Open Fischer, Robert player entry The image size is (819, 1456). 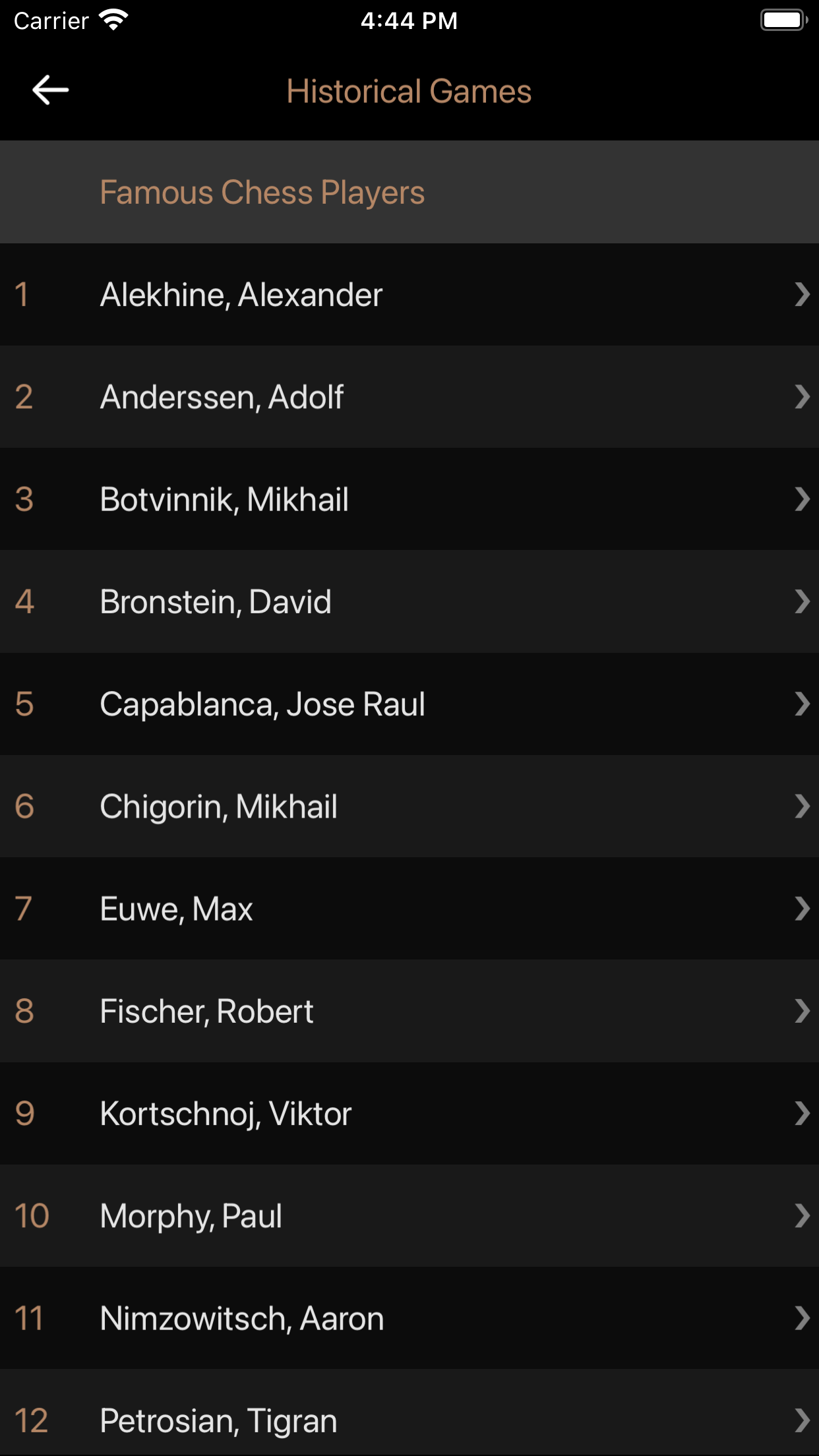pos(409,1011)
